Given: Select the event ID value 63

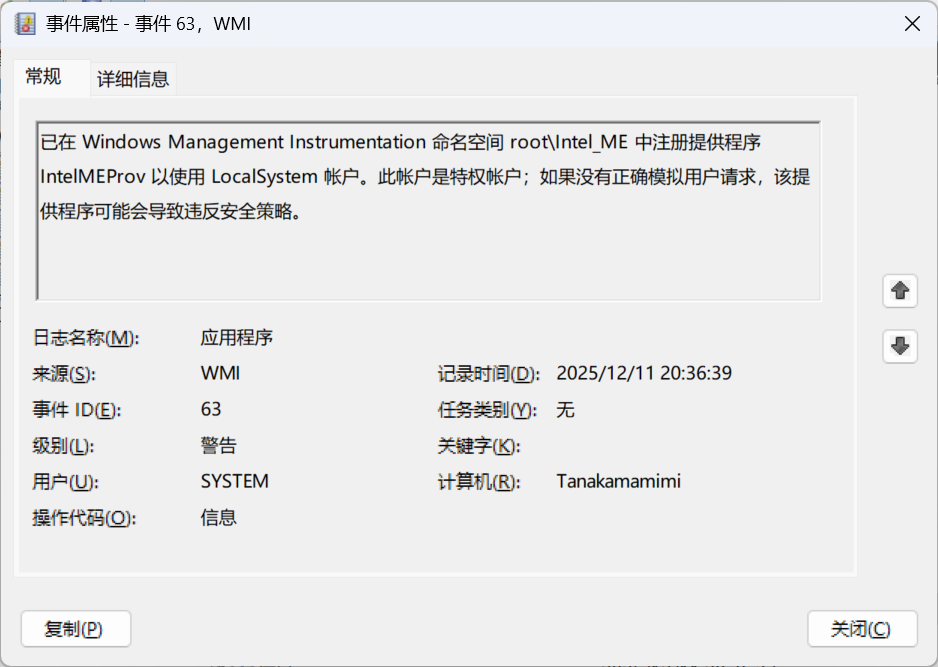Looking at the screenshot, I should coord(211,409).
